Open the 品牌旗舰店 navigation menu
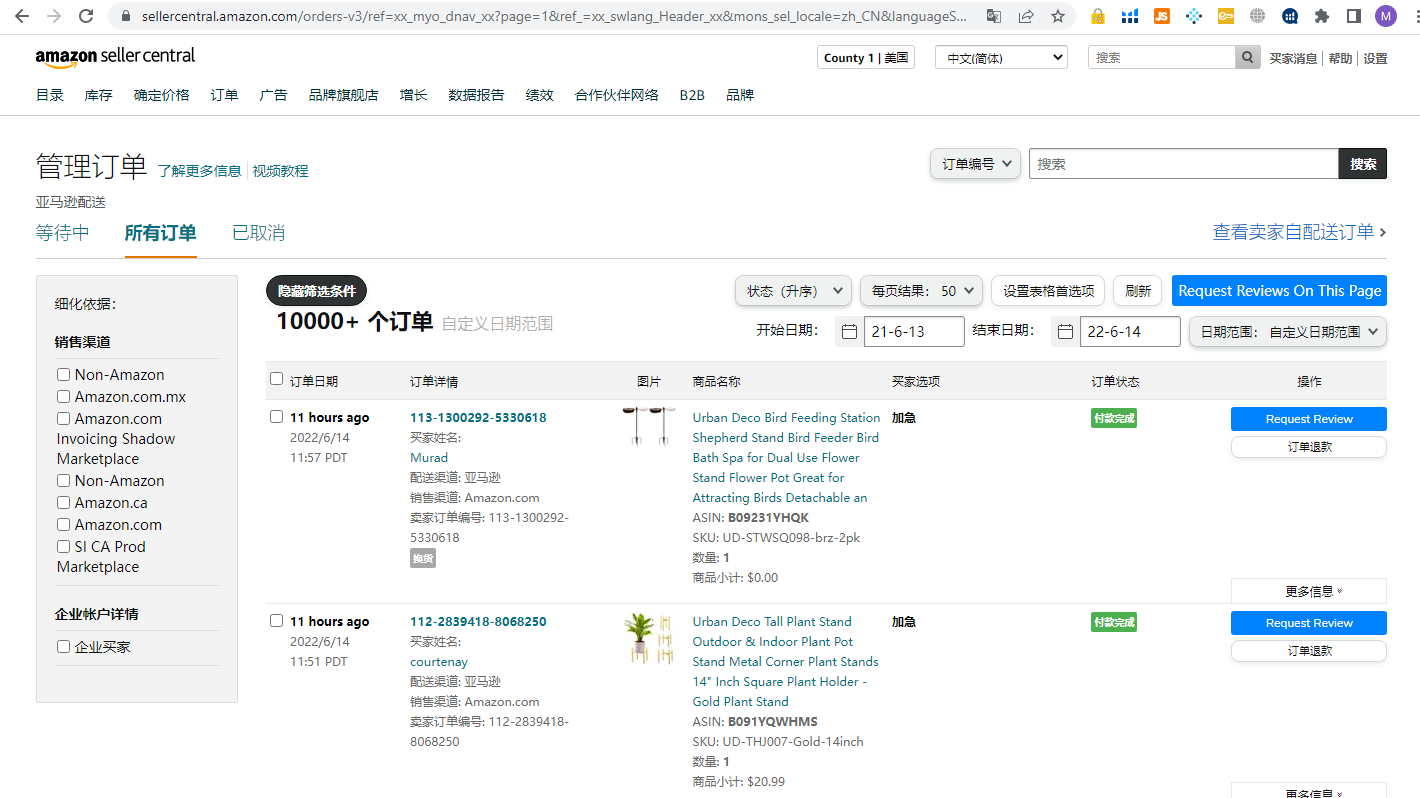 coord(344,95)
